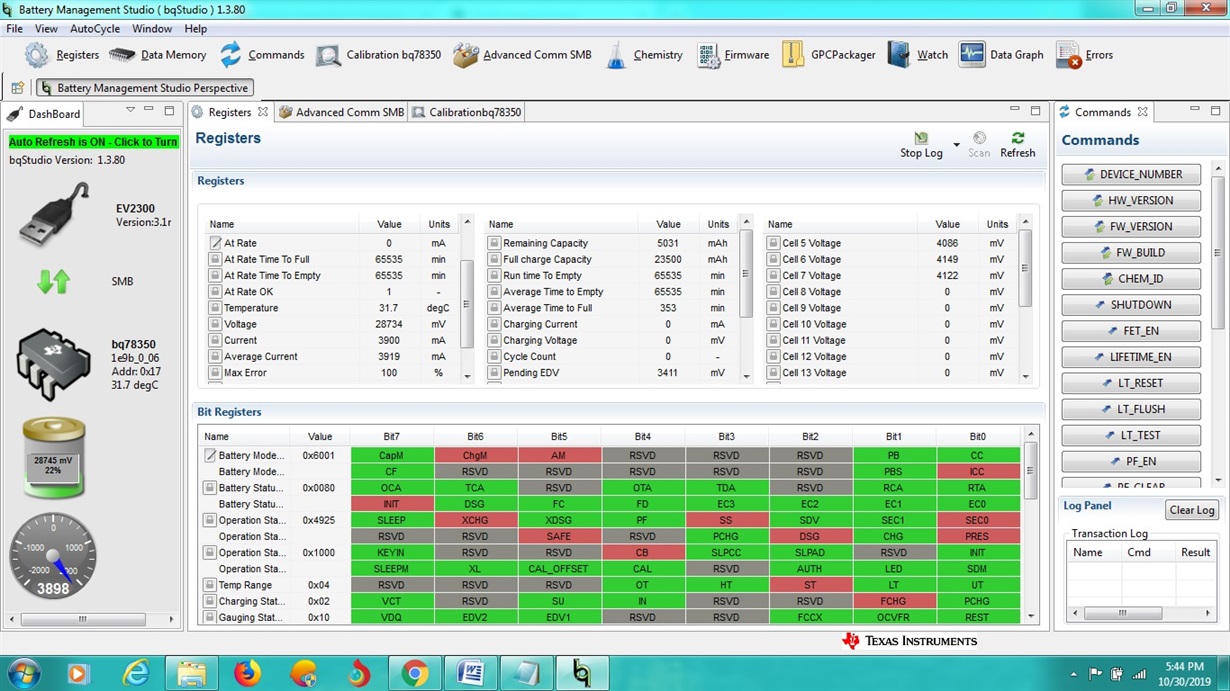Open the Firmware tool
The image size is (1230, 691).
(733, 55)
